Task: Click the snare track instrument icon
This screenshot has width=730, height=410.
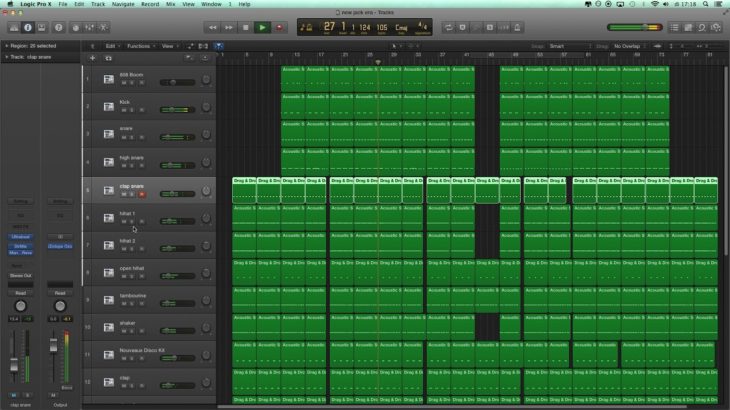Action: tap(108, 134)
